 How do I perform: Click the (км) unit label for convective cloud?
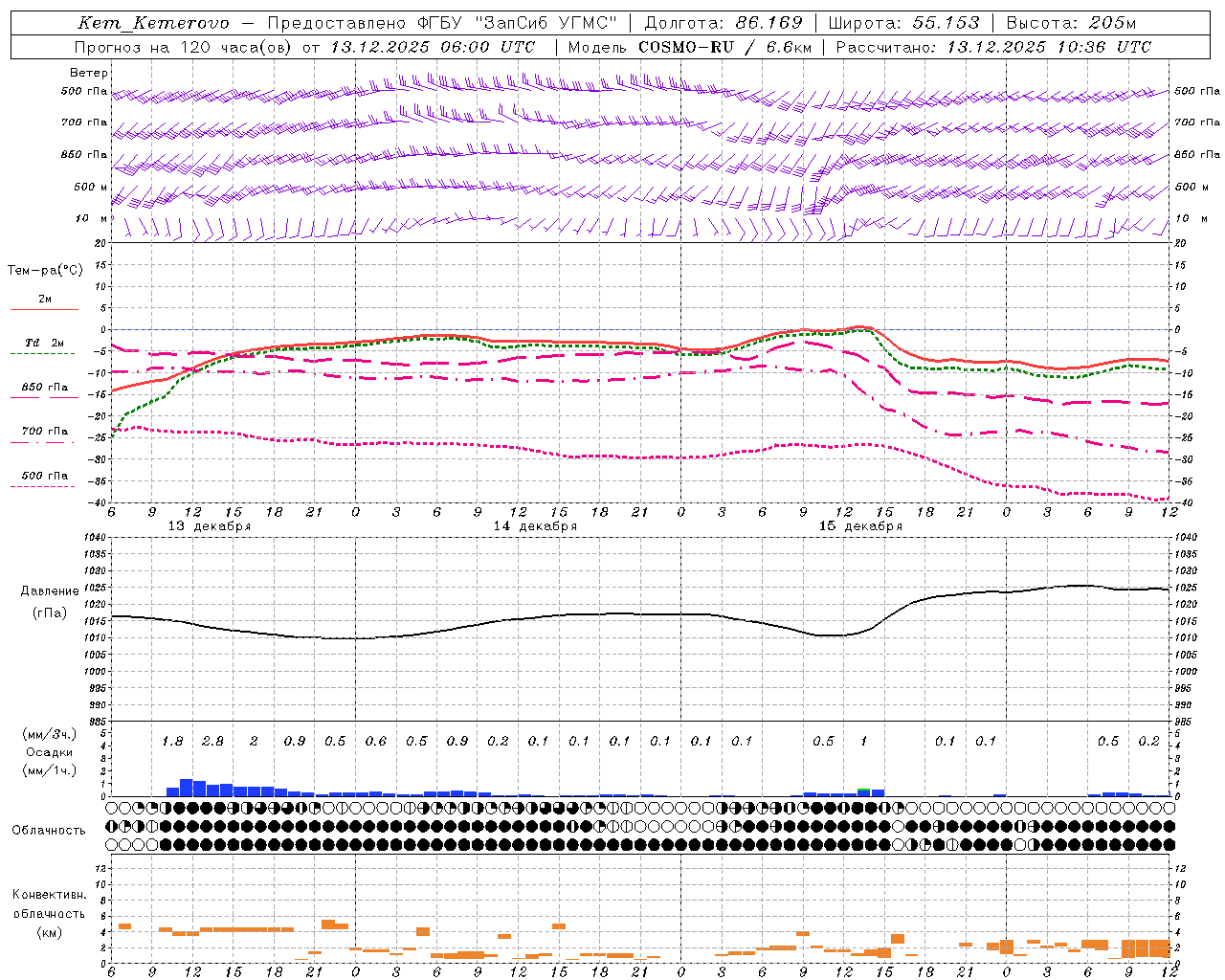tap(49, 933)
